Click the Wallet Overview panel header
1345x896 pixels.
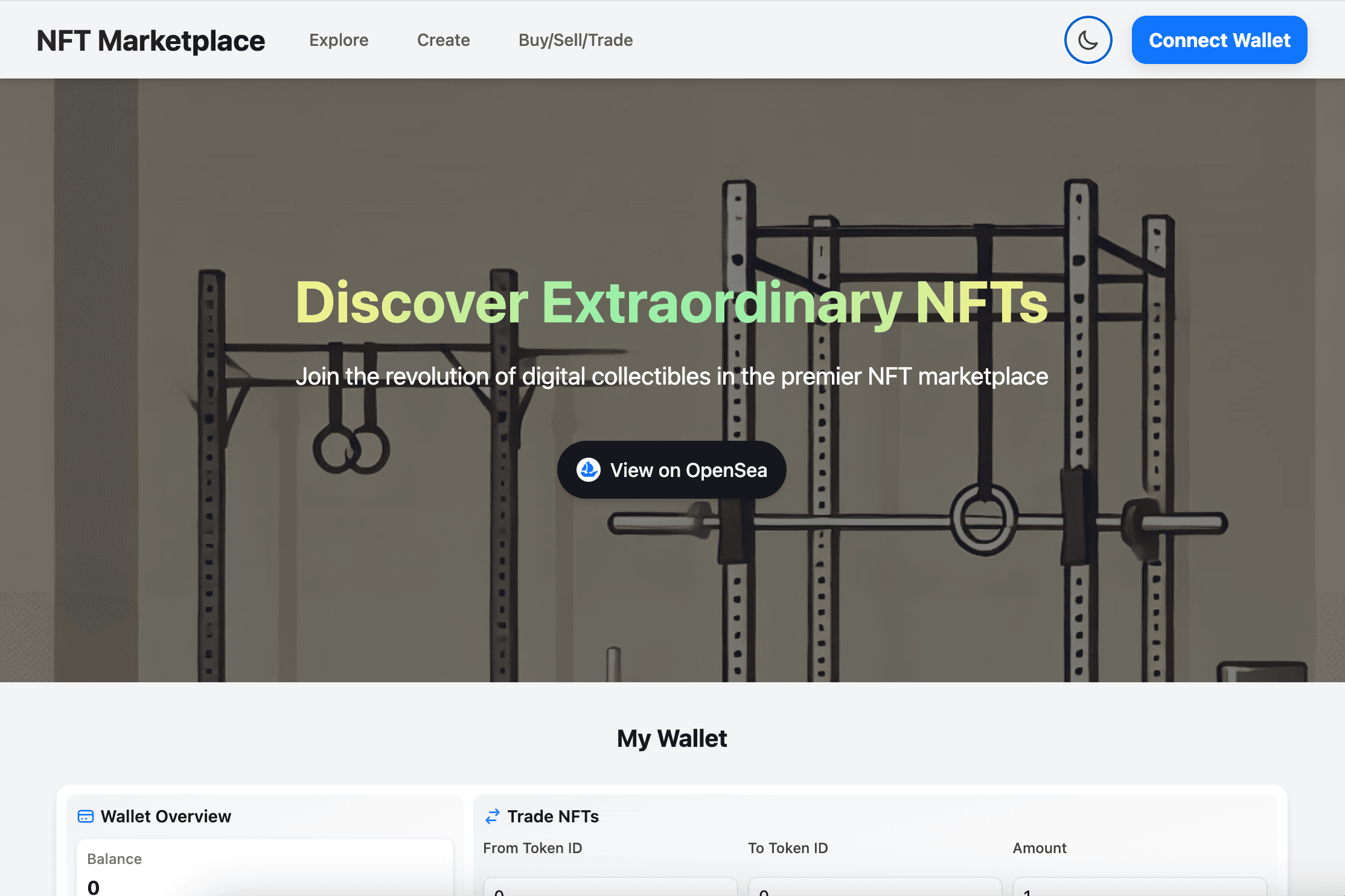point(167,816)
